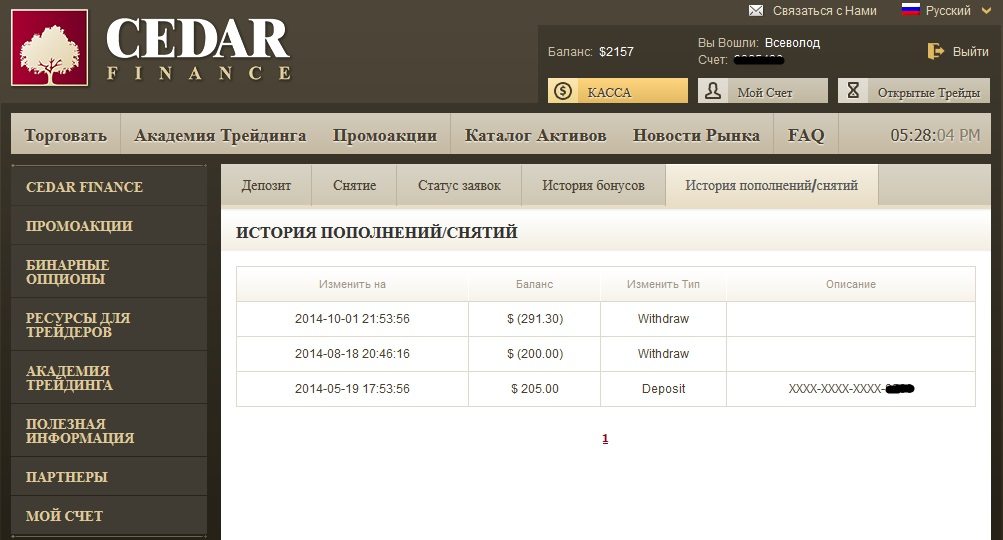Click the logout door icon
Image resolution: width=1003 pixels, height=540 pixels.
935,51
